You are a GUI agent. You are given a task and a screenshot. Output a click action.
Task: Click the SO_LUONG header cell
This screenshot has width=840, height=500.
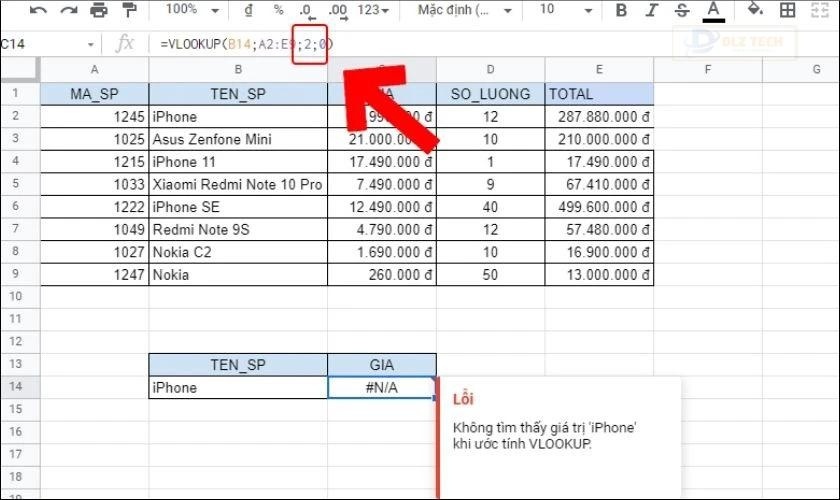490,94
